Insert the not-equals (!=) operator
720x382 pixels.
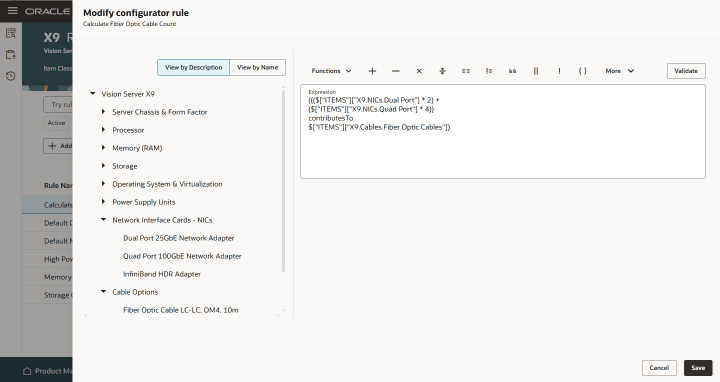(489, 71)
